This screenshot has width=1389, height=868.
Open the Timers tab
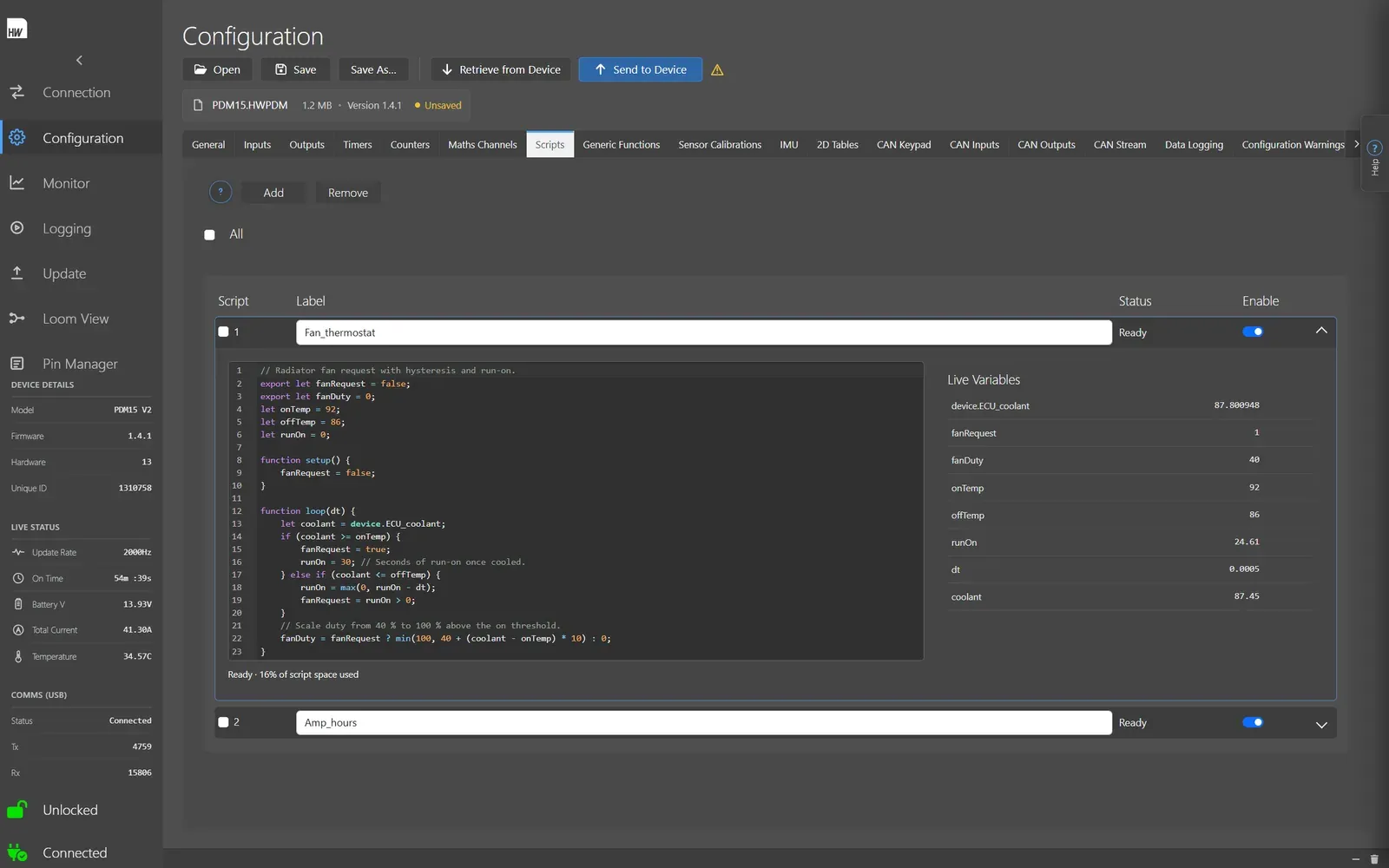357,145
